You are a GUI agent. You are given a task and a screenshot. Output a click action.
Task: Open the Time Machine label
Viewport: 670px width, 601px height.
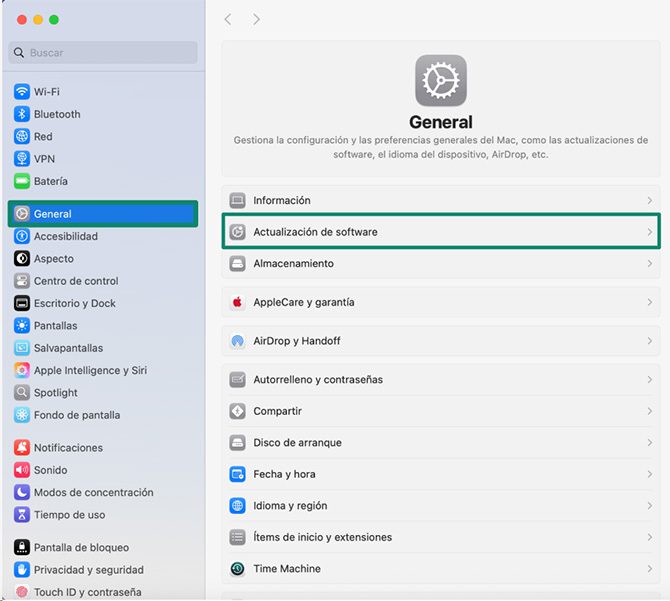287,569
